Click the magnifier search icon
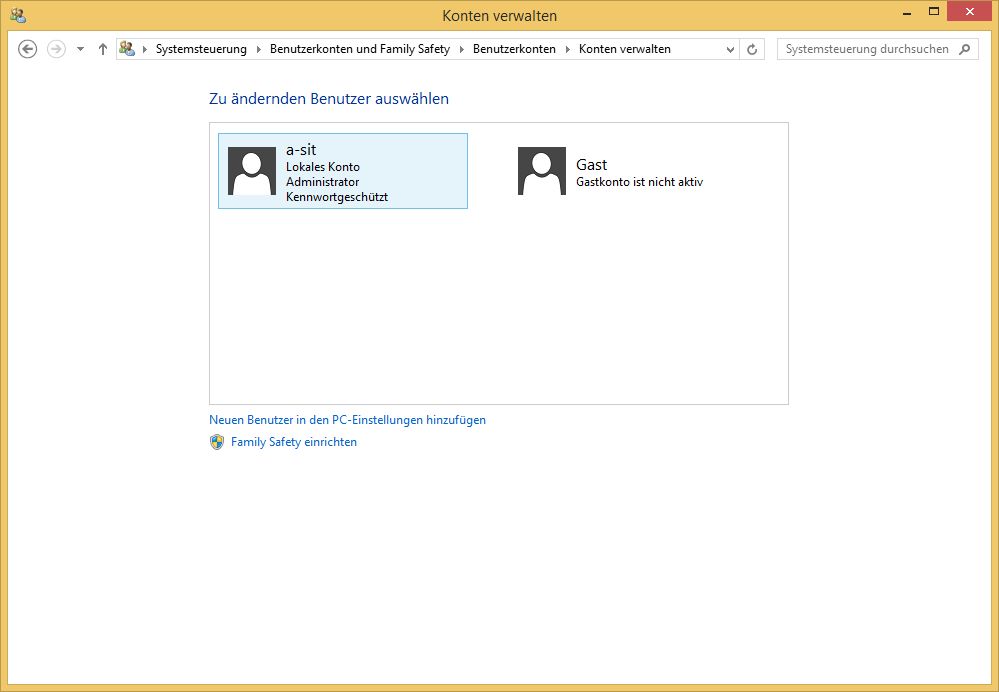 [965, 49]
